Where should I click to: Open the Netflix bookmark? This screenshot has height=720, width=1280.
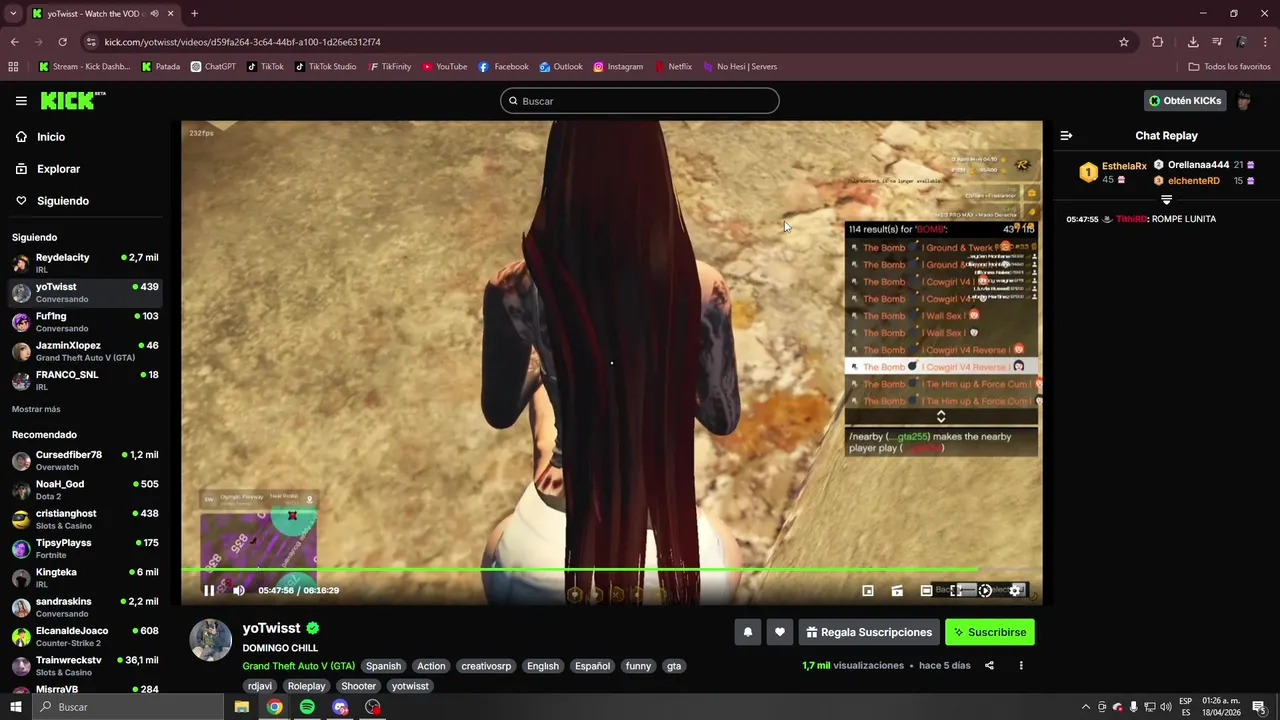[673, 67]
